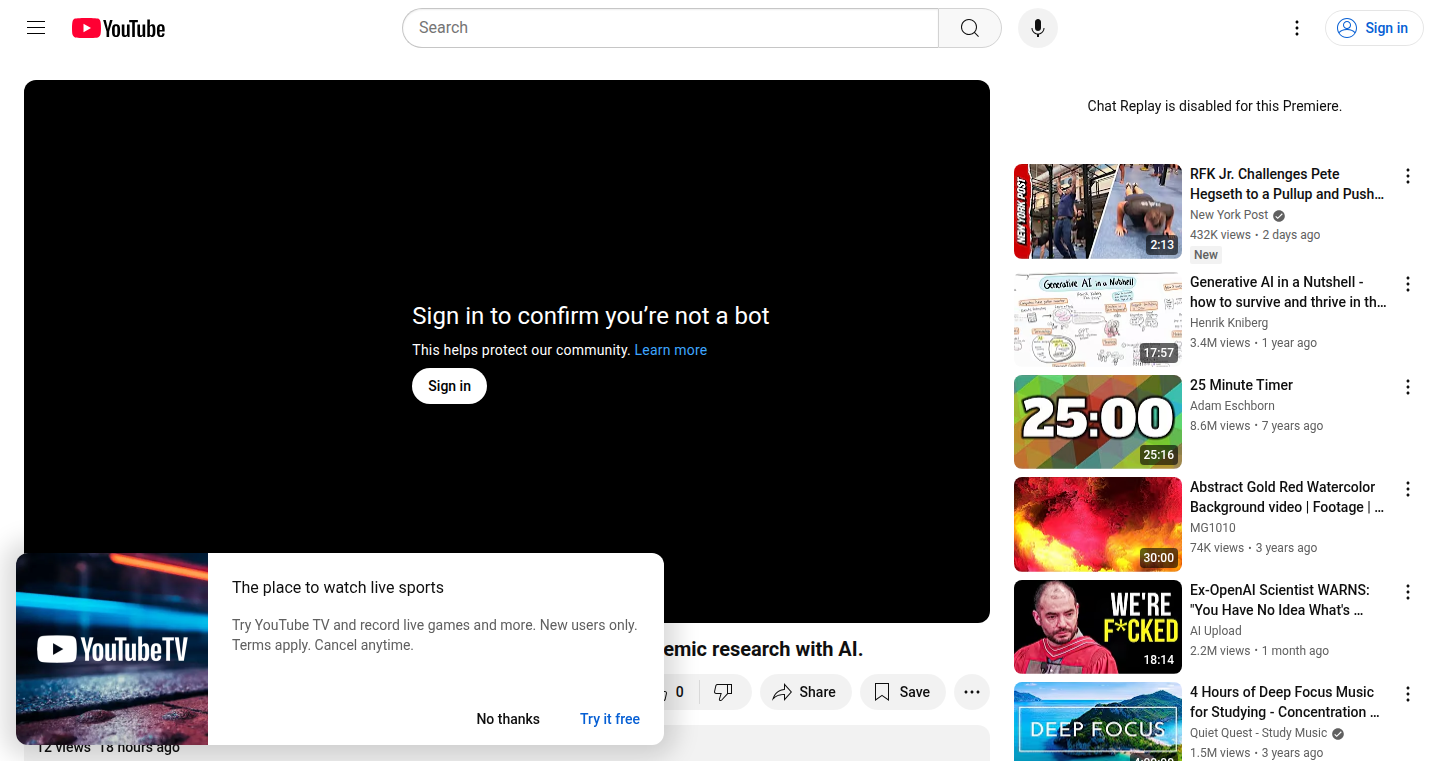Open Generative AI in a Nutshell thumbnail
Image resolution: width=1440 pixels, height=761 pixels.
tap(1098, 319)
